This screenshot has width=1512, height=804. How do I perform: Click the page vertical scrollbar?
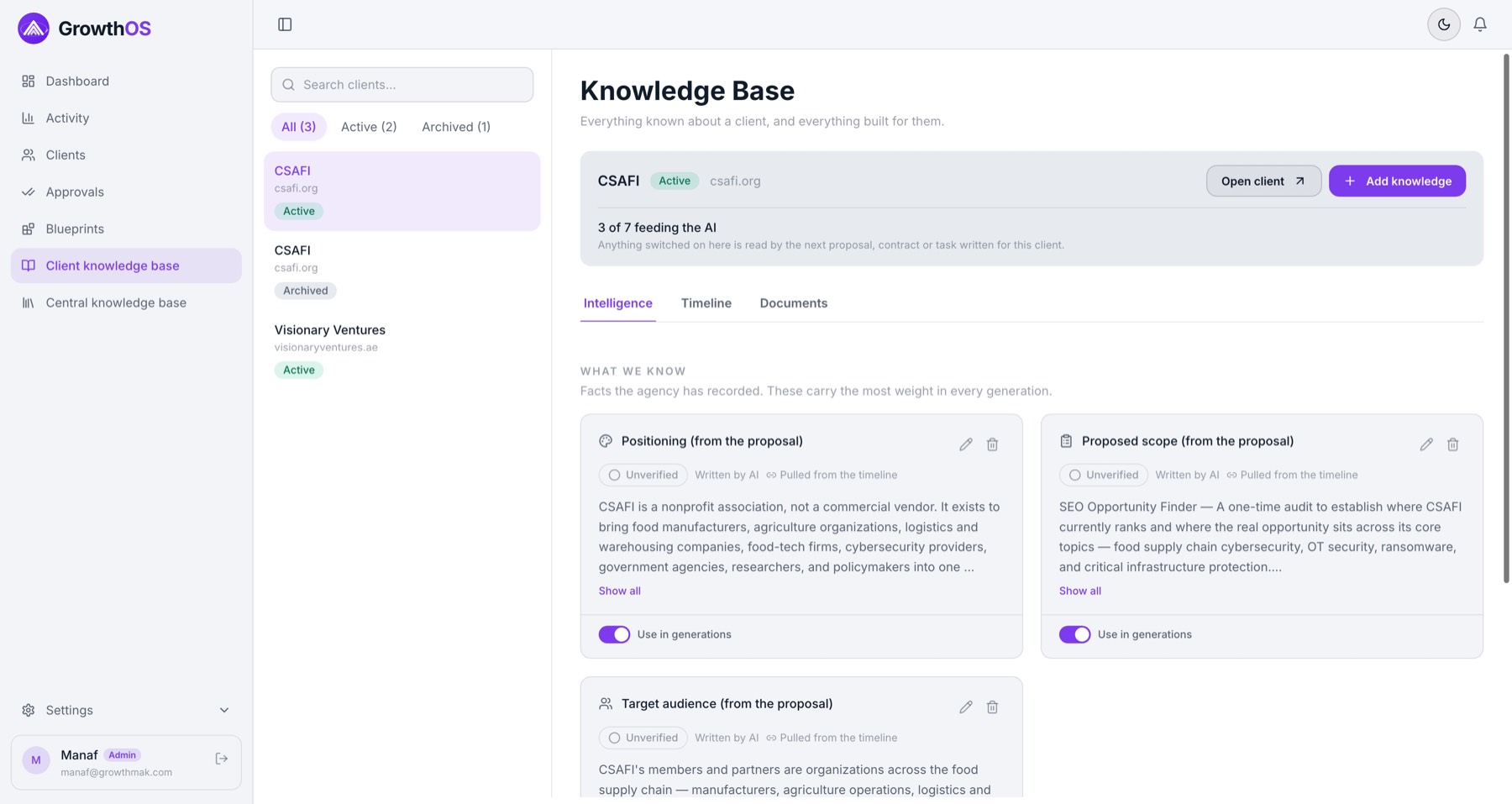pyautogui.click(x=1506, y=319)
